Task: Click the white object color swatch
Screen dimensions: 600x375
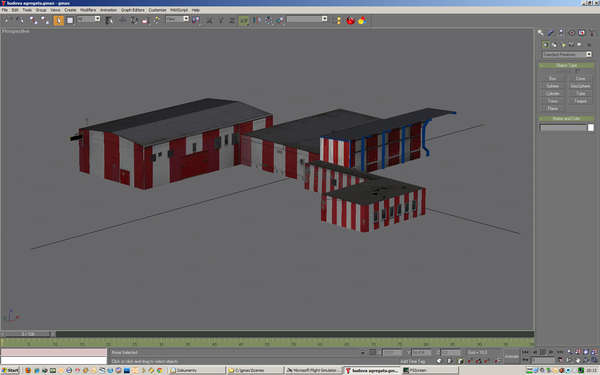Action: point(590,128)
